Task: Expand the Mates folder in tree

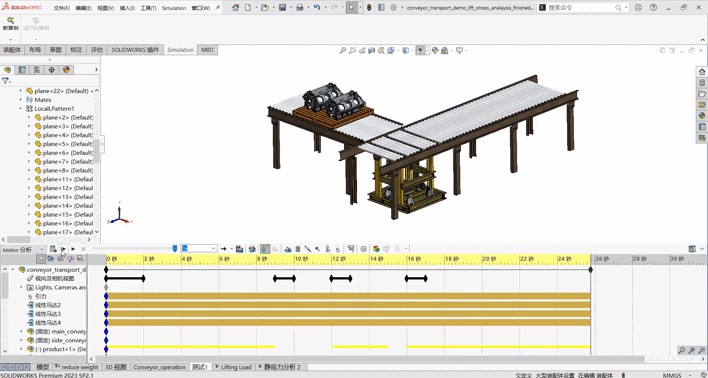Action: tap(20, 100)
